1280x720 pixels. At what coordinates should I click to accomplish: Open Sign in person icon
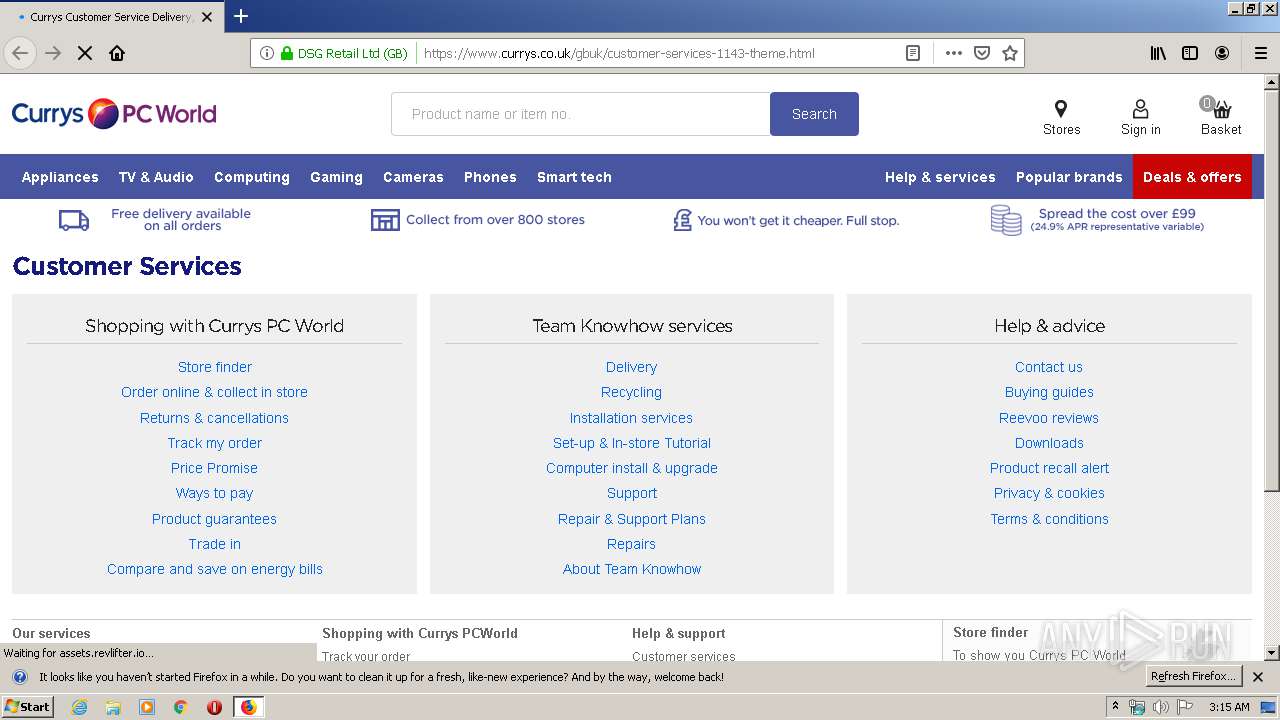point(1140,109)
